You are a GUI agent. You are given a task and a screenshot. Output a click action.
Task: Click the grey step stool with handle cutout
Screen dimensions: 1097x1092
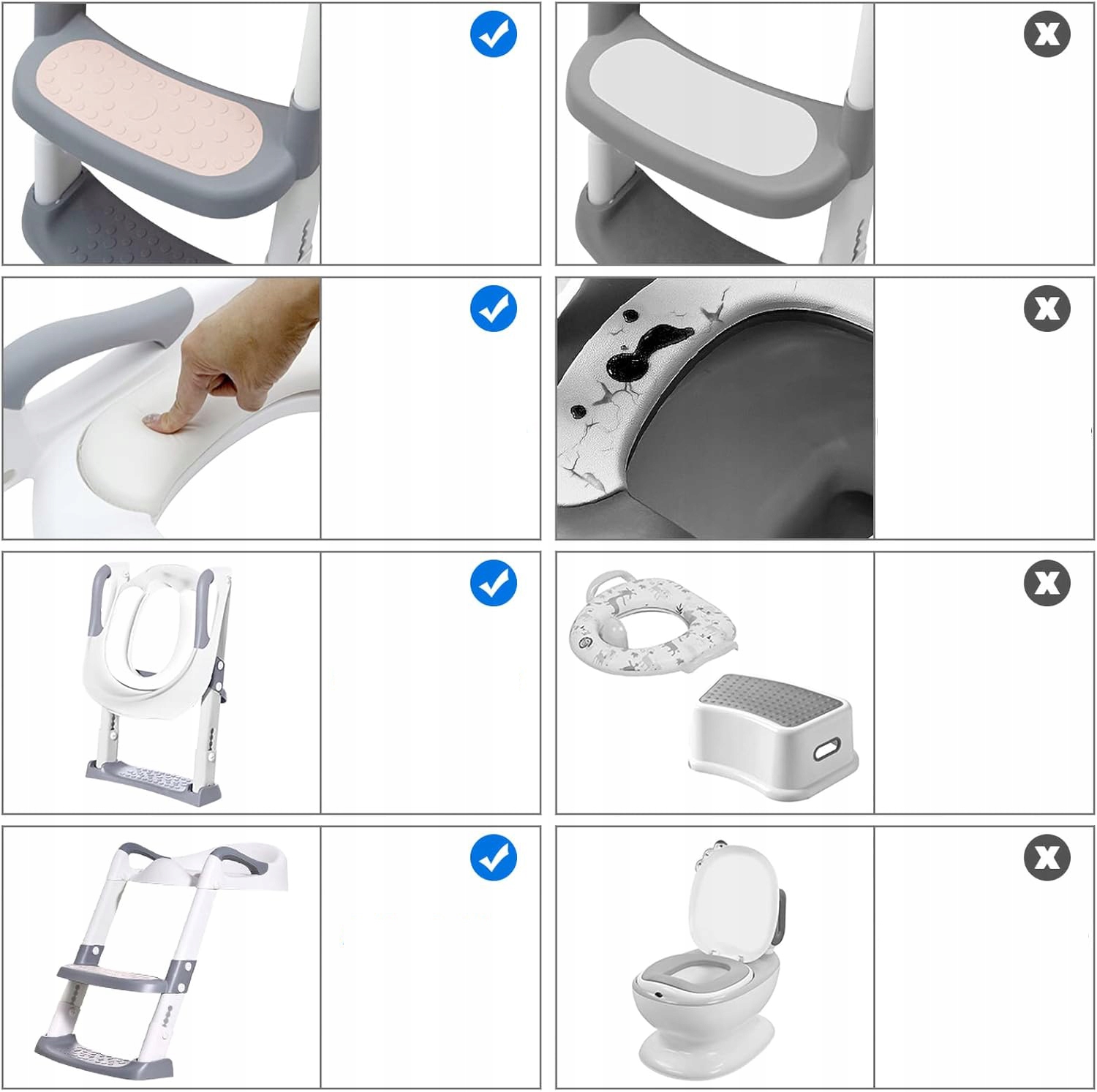pos(773,727)
